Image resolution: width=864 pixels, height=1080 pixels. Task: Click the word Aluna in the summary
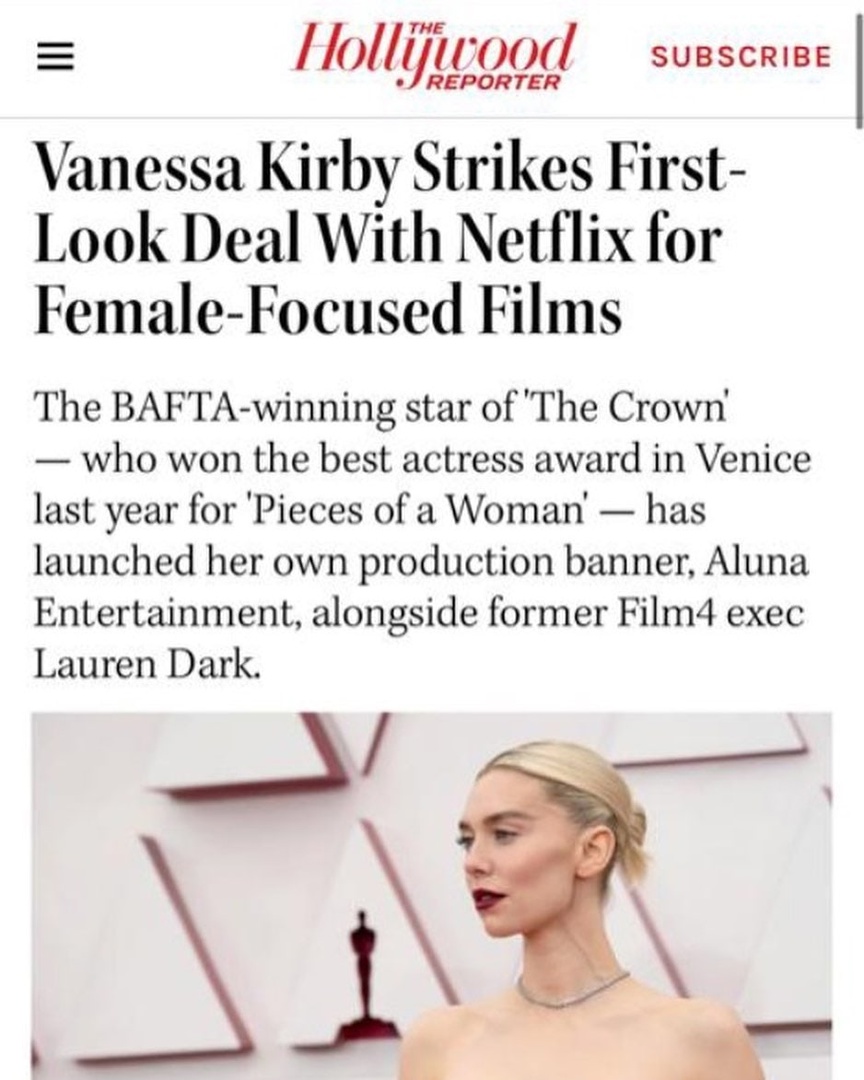click(765, 562)
